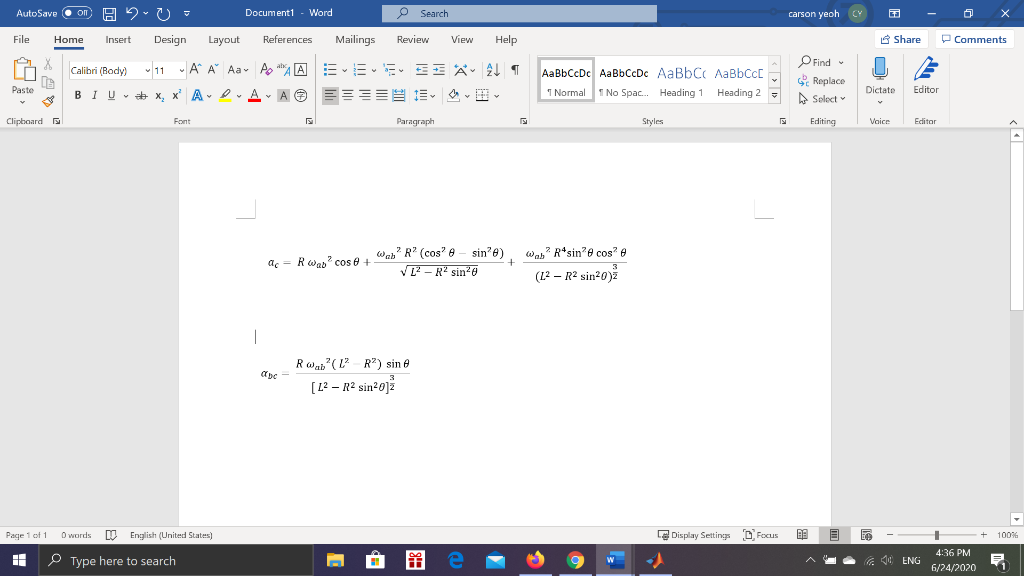Apply yellow text highlight color

click(x=224, y=94)
